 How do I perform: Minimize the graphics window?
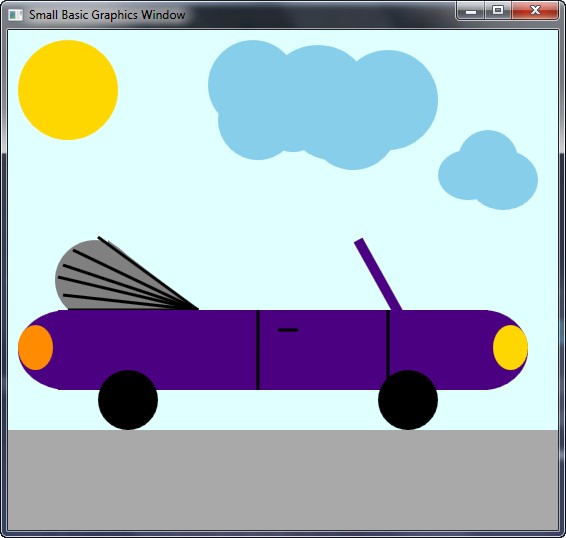[471, 11]
